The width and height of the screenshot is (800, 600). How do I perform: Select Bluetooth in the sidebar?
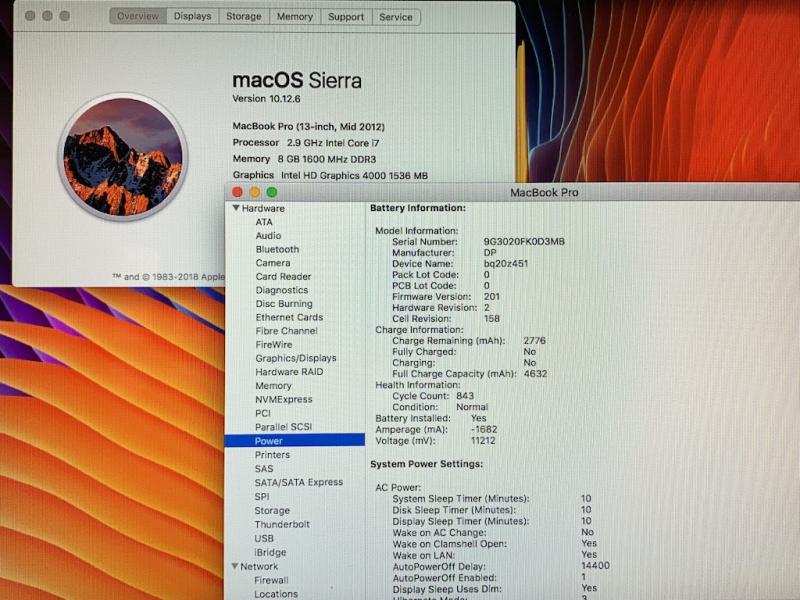point(276,249)
